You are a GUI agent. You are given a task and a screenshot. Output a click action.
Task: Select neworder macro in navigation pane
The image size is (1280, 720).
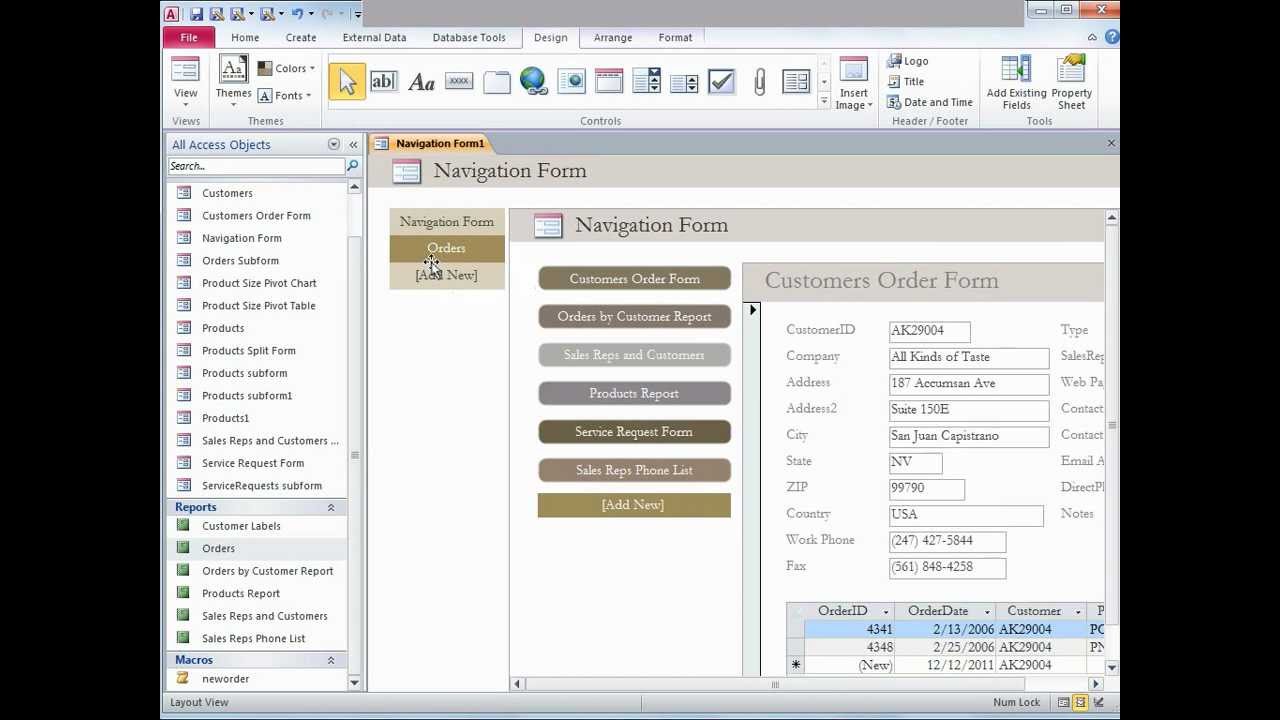pyautogui.click(x=225, y=679)
